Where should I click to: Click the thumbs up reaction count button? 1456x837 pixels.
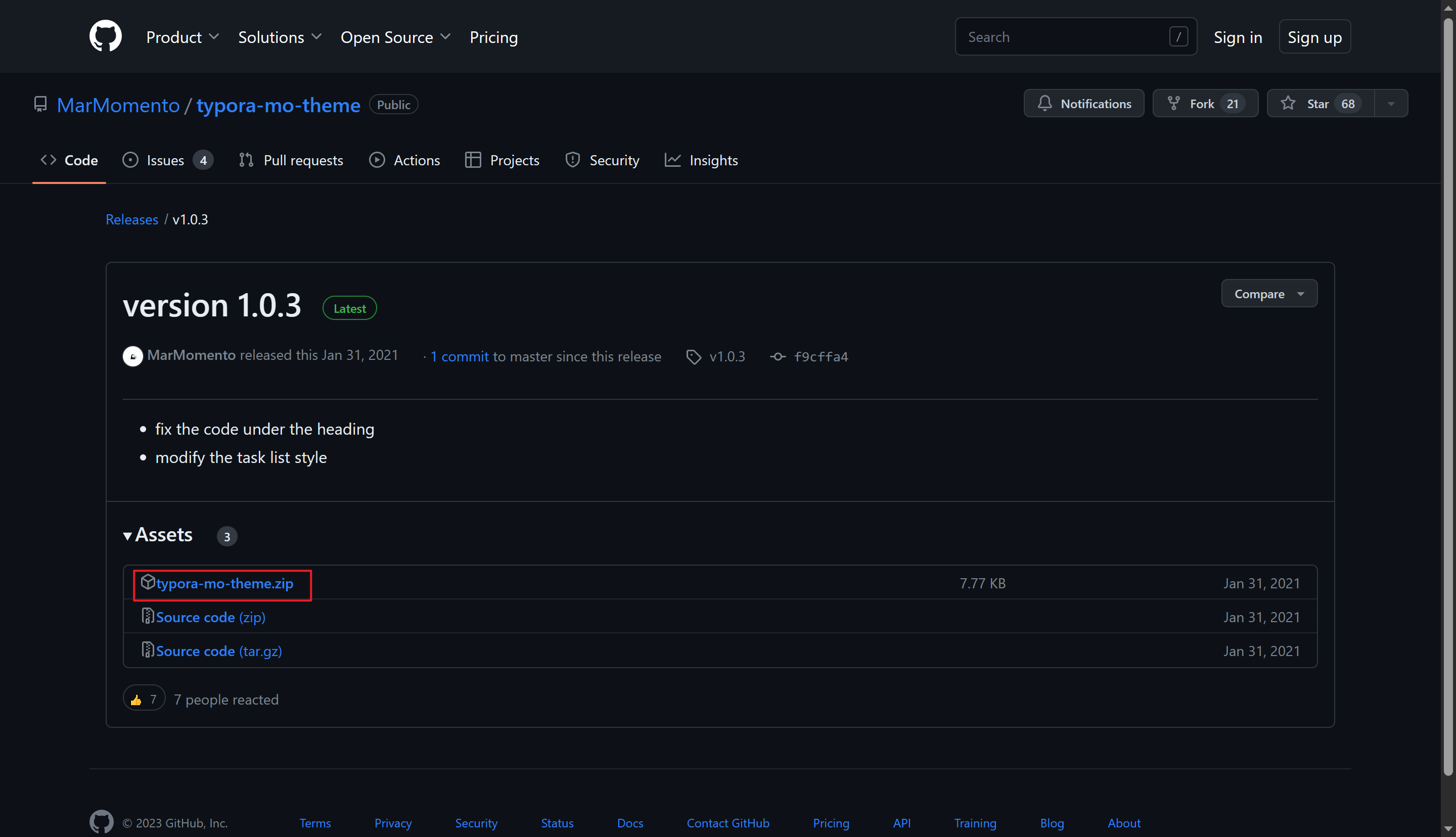coord(144,699)
